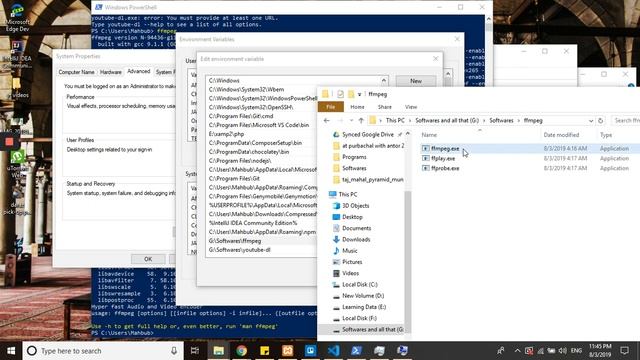Click OK in System Properties
This screenshot has height=360, width=640.
(x=148, y=259)
